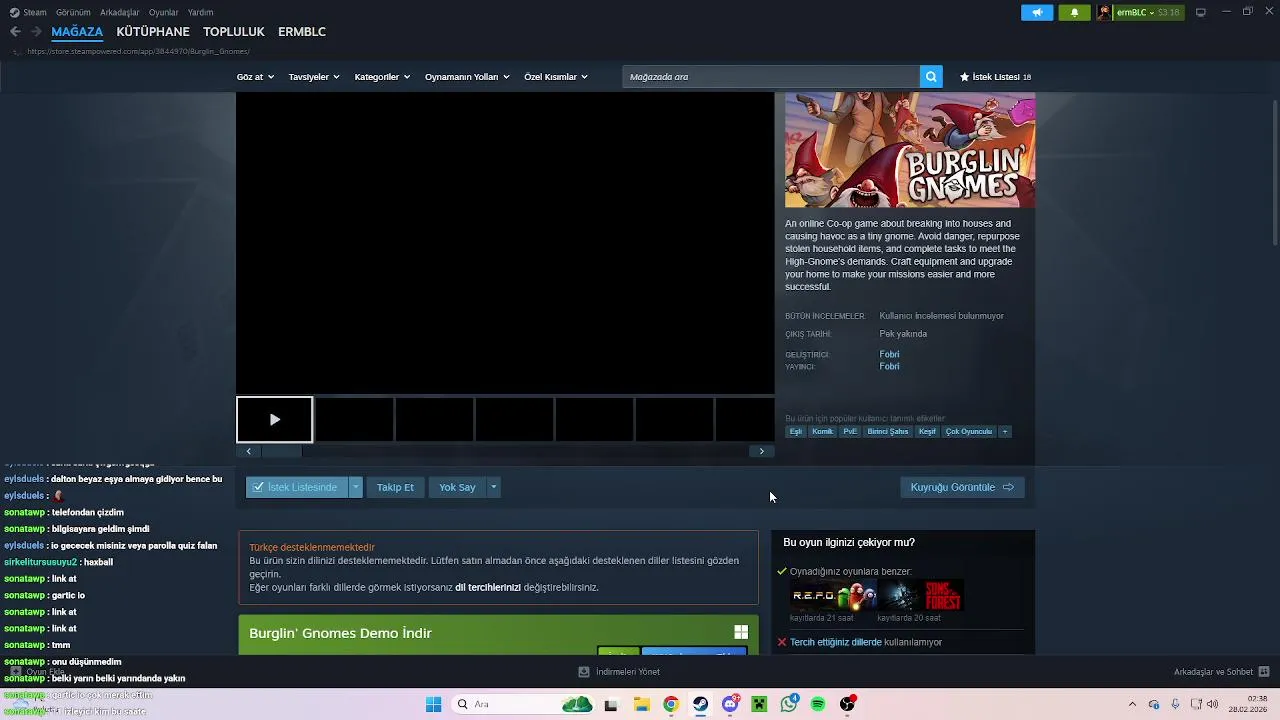Open the İstek Listesinde dropdown arrow
Viewport: 1280px width, 720px height.
coord(355,487)
